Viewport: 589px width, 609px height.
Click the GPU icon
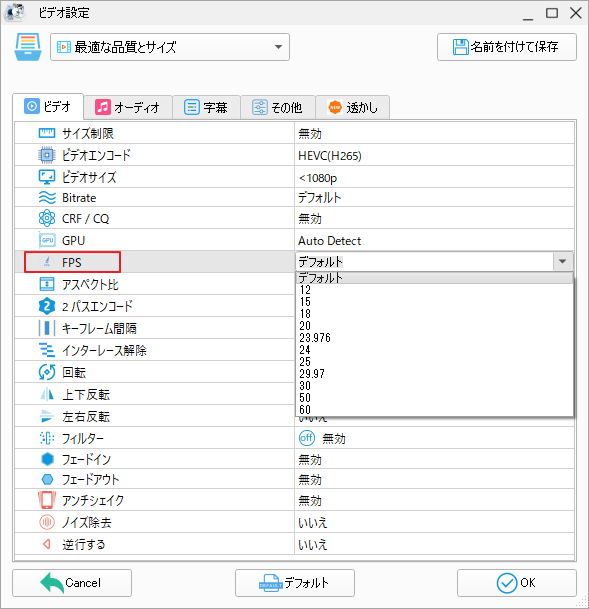[47, 240]
